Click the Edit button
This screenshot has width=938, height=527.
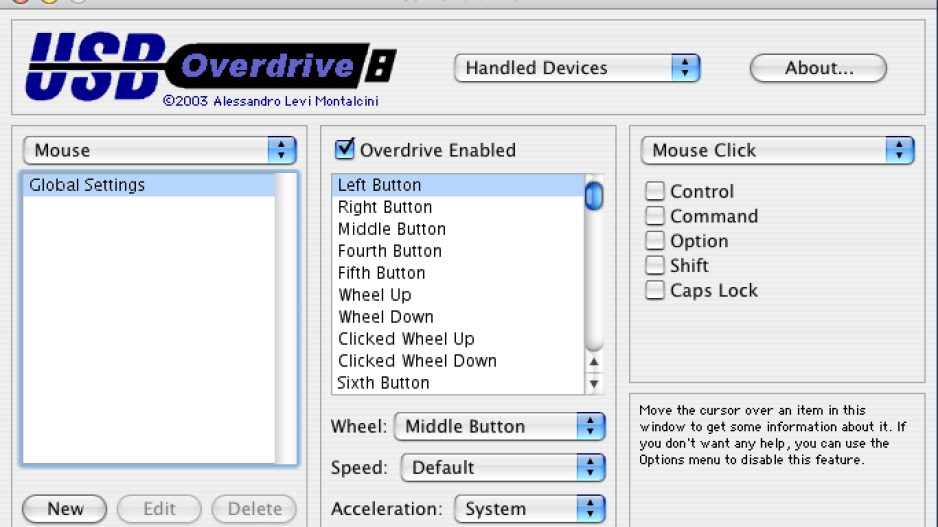tap(159, 508)
